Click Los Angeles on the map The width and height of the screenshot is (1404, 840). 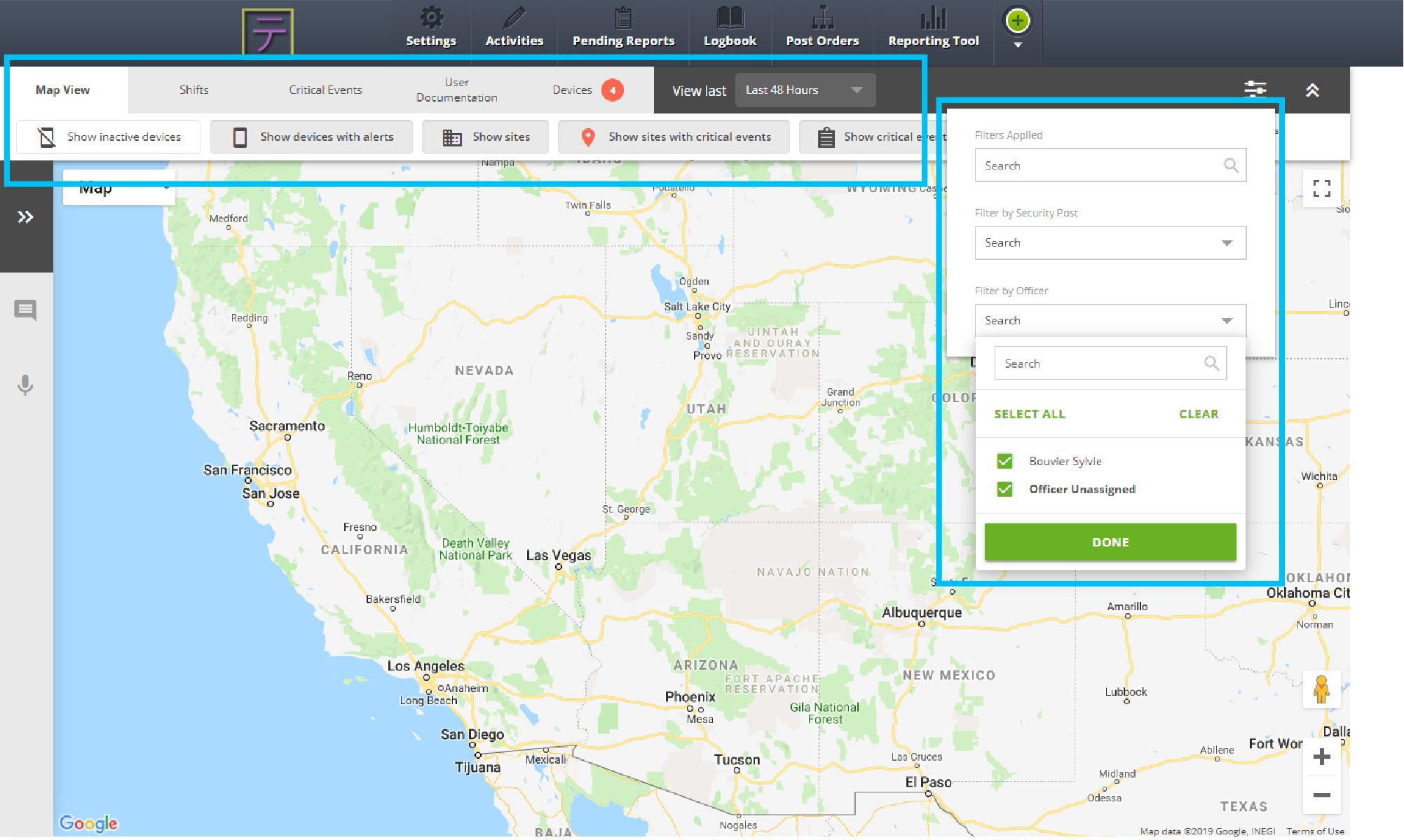[x=425, y=666]
